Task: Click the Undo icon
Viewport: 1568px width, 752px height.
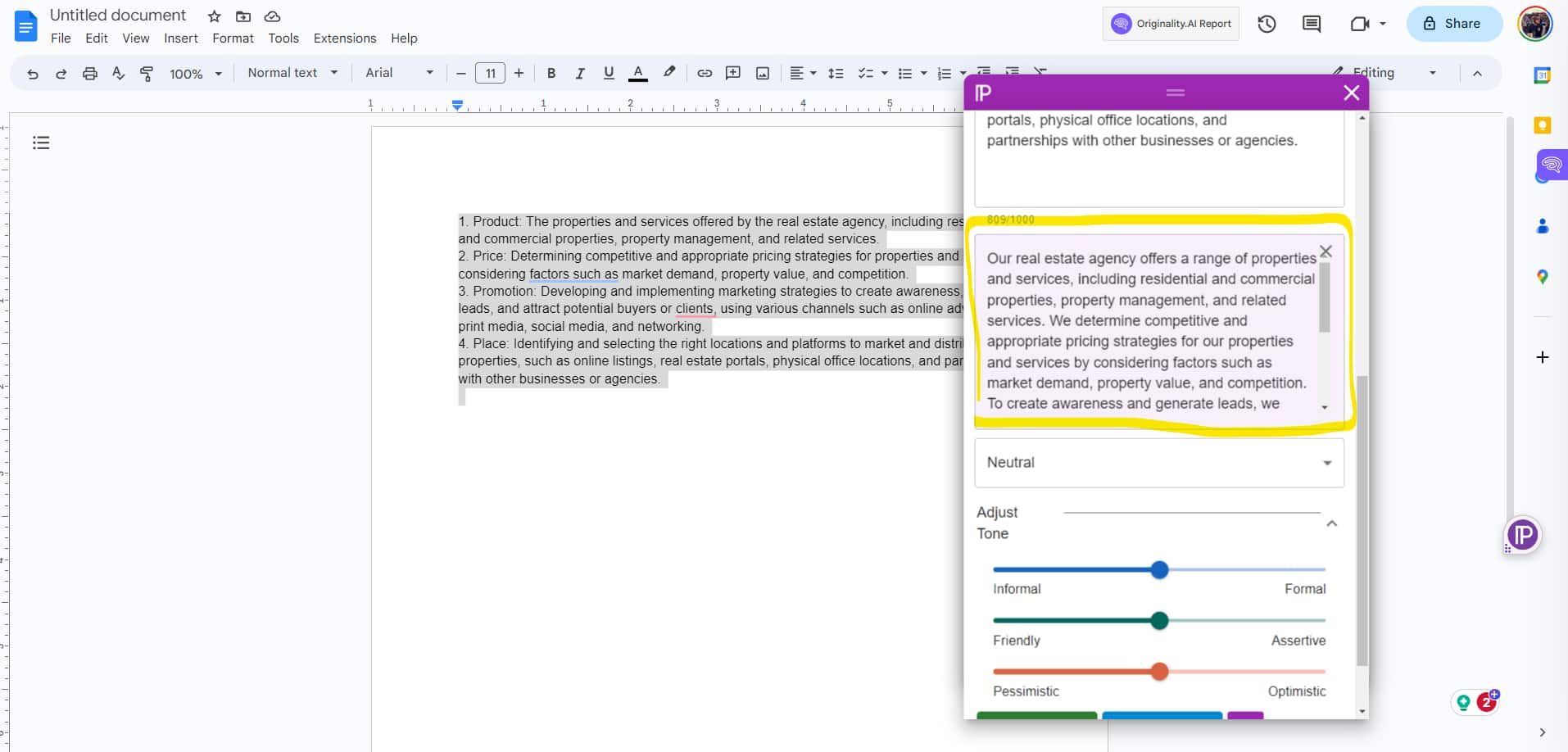Action: pyautogui.click(x=32, y=73)
